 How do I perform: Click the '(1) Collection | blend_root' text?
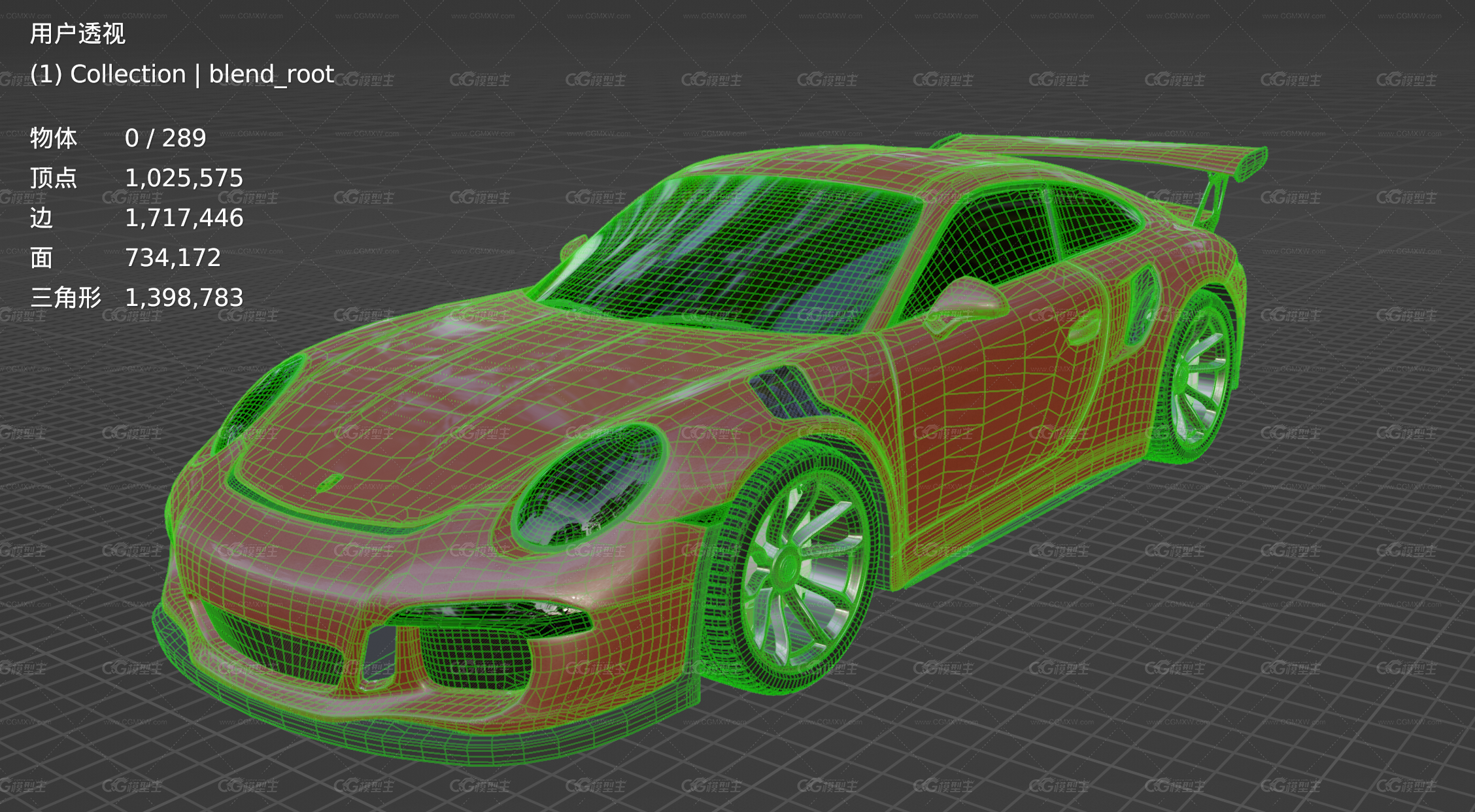tap(182, 75)
